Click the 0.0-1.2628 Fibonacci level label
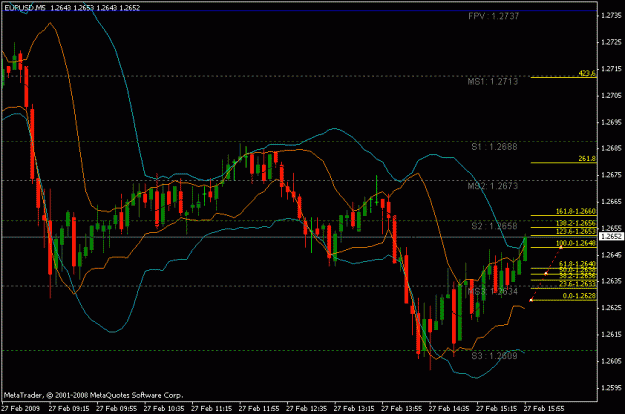 579,296
